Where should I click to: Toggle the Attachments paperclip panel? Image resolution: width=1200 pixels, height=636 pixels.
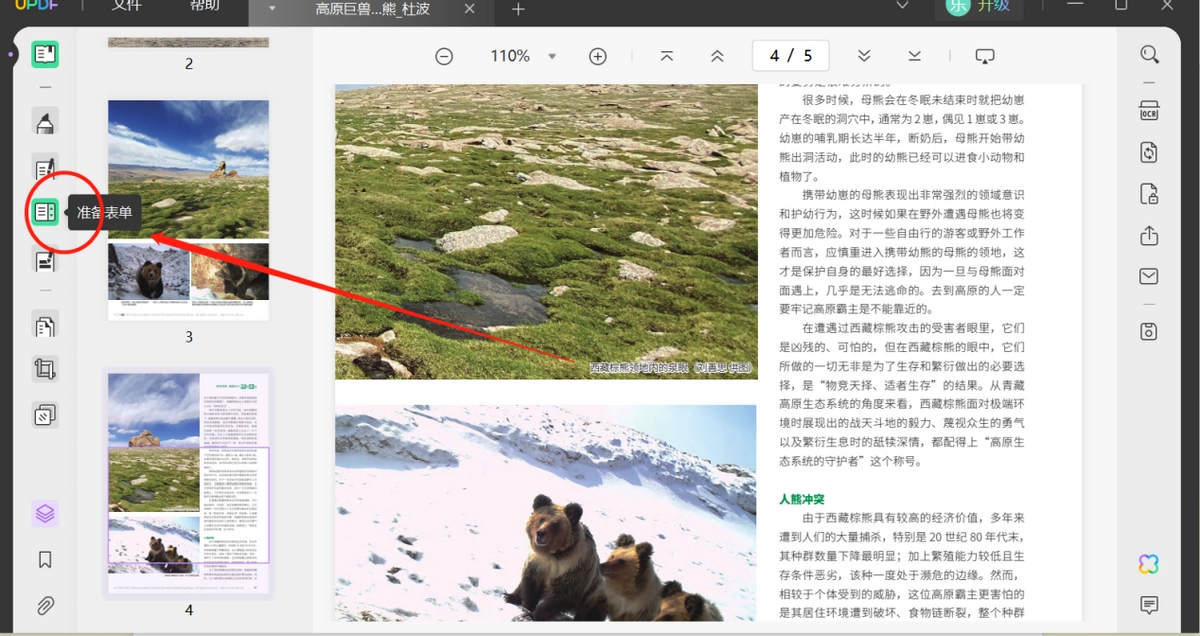click(45, 605)
